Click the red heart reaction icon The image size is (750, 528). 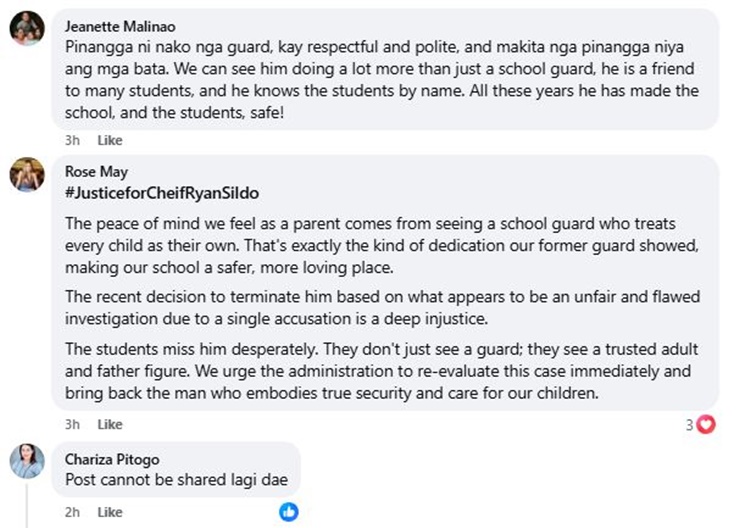click(707, 424)
